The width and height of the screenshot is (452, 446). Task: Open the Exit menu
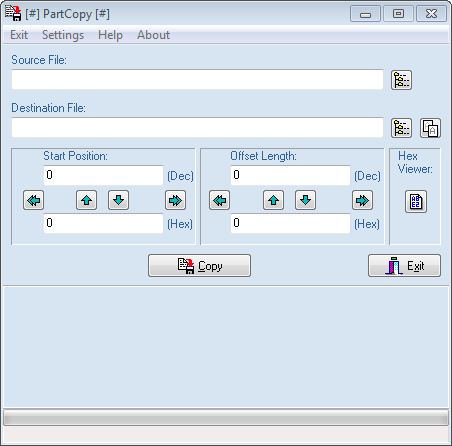pos(19,35)
